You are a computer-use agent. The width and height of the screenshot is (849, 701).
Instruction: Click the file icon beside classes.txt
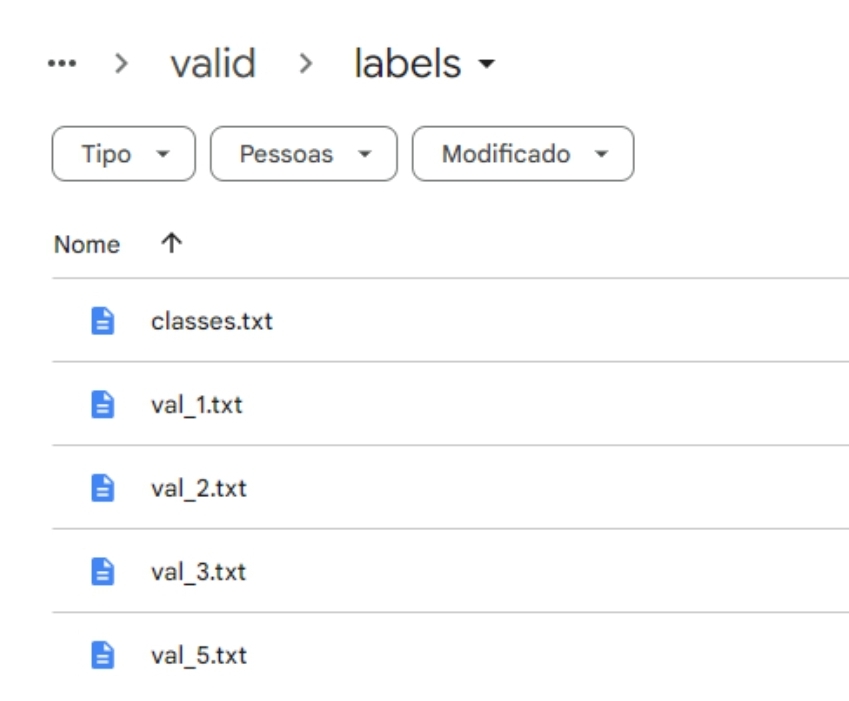tap(102, 321)
